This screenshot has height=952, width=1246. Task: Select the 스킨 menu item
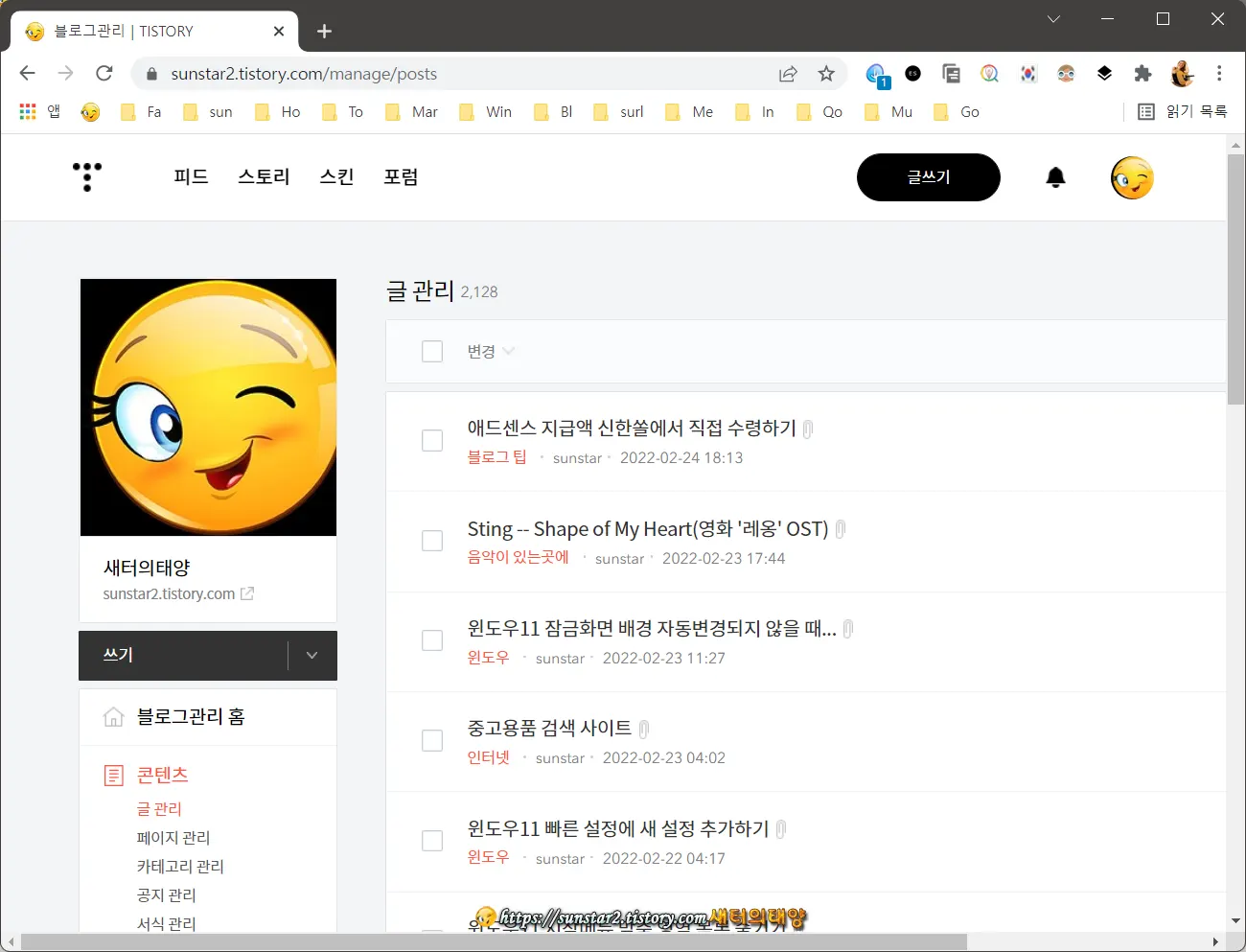[x=336, y=177]
